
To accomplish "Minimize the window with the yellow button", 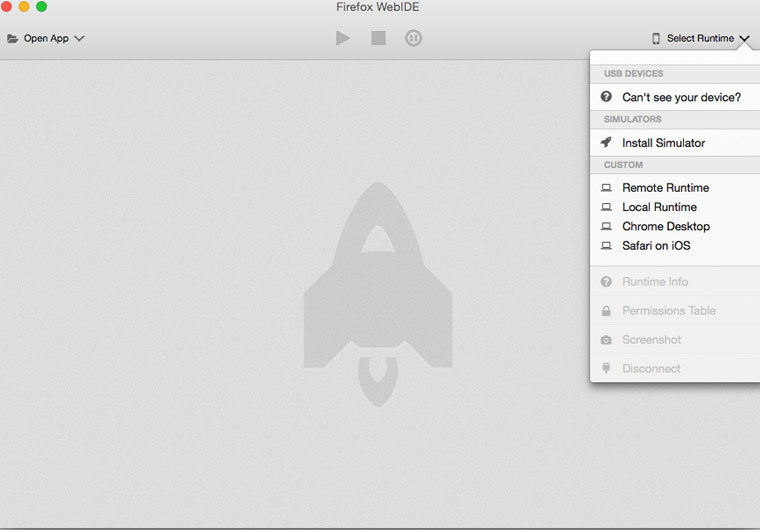I will pyautogui.click(x=24, y=6).
